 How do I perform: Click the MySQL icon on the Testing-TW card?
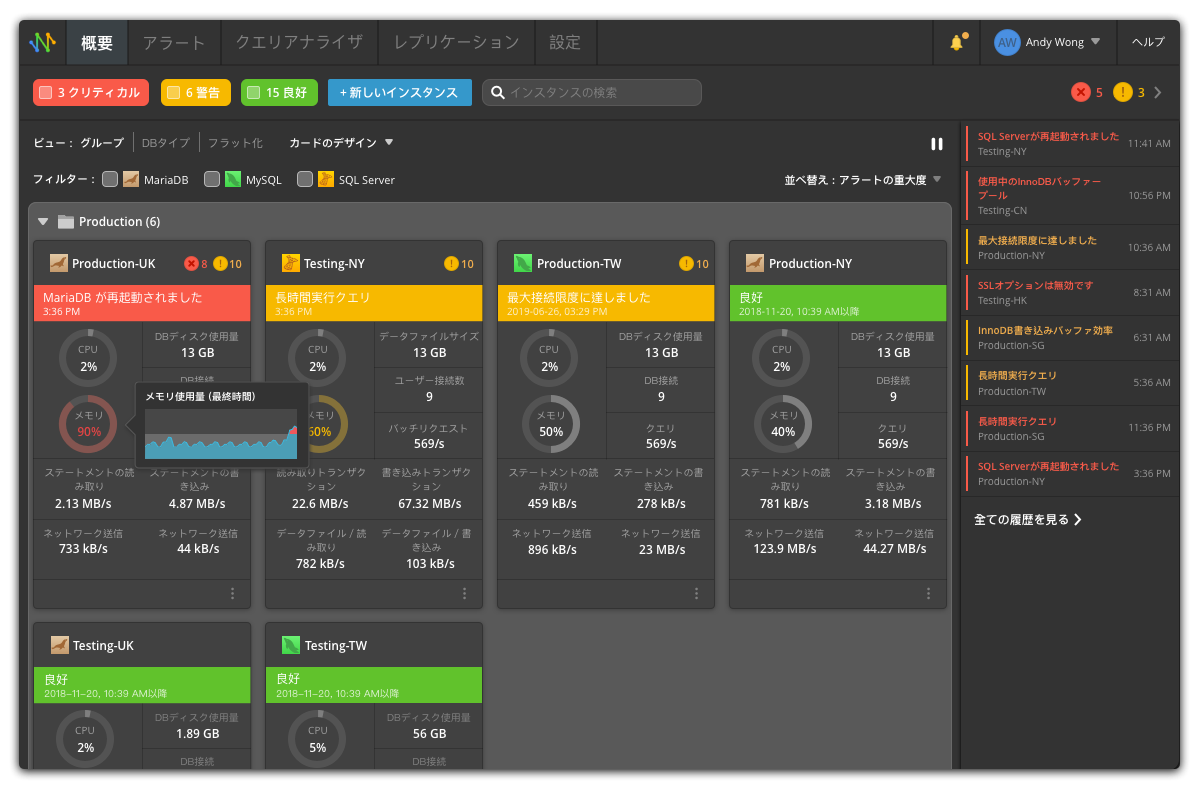pos(291,645)
